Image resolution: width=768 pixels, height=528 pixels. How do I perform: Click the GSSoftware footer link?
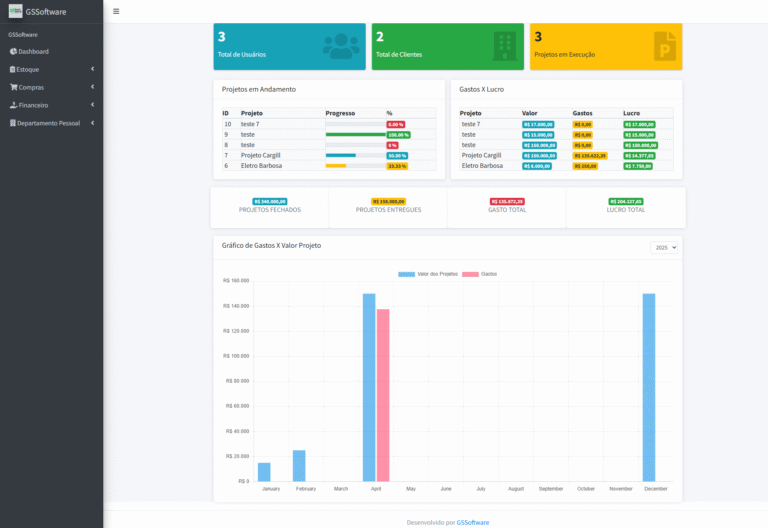473,522
